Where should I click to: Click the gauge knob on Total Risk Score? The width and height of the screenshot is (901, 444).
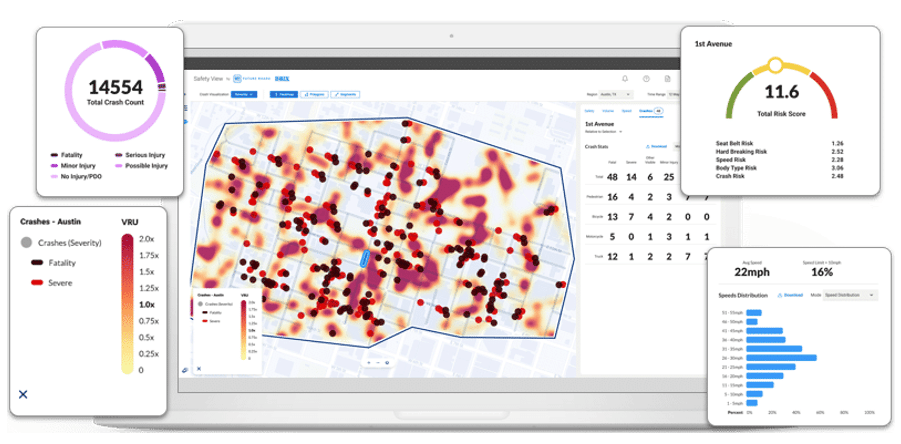(x=775, y=65)
